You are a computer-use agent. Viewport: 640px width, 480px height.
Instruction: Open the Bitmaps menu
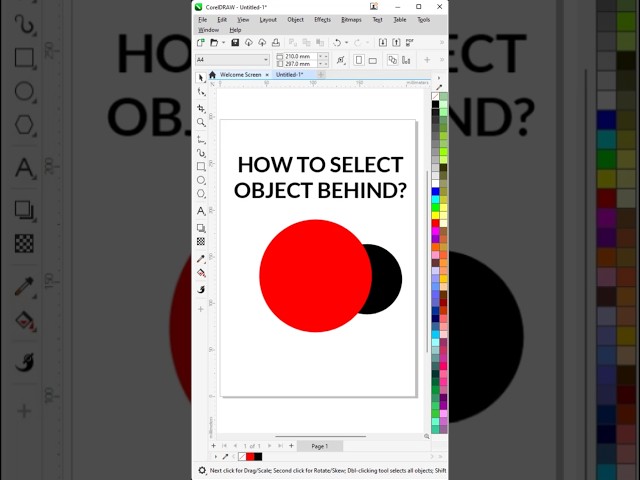coord(351,20)
